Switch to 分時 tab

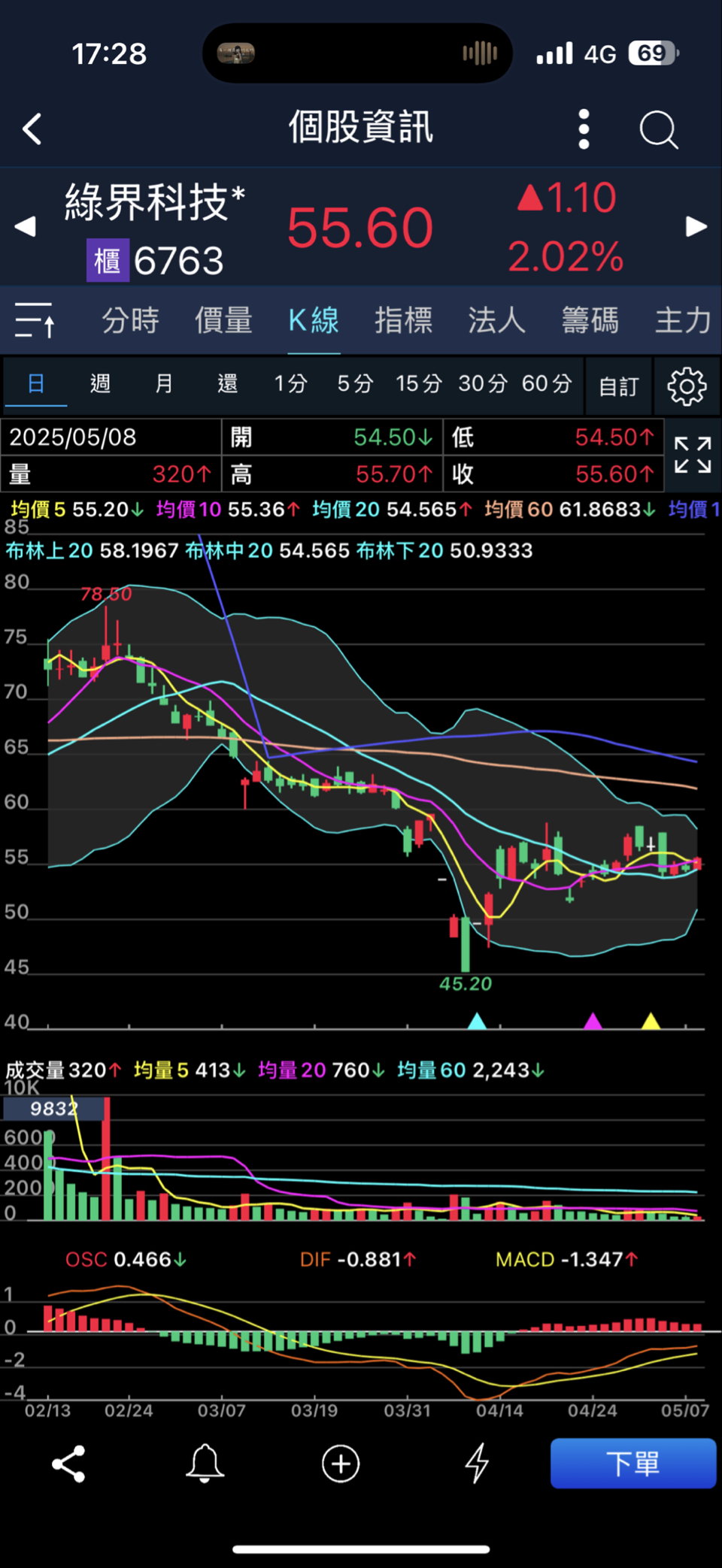point(130,321)
